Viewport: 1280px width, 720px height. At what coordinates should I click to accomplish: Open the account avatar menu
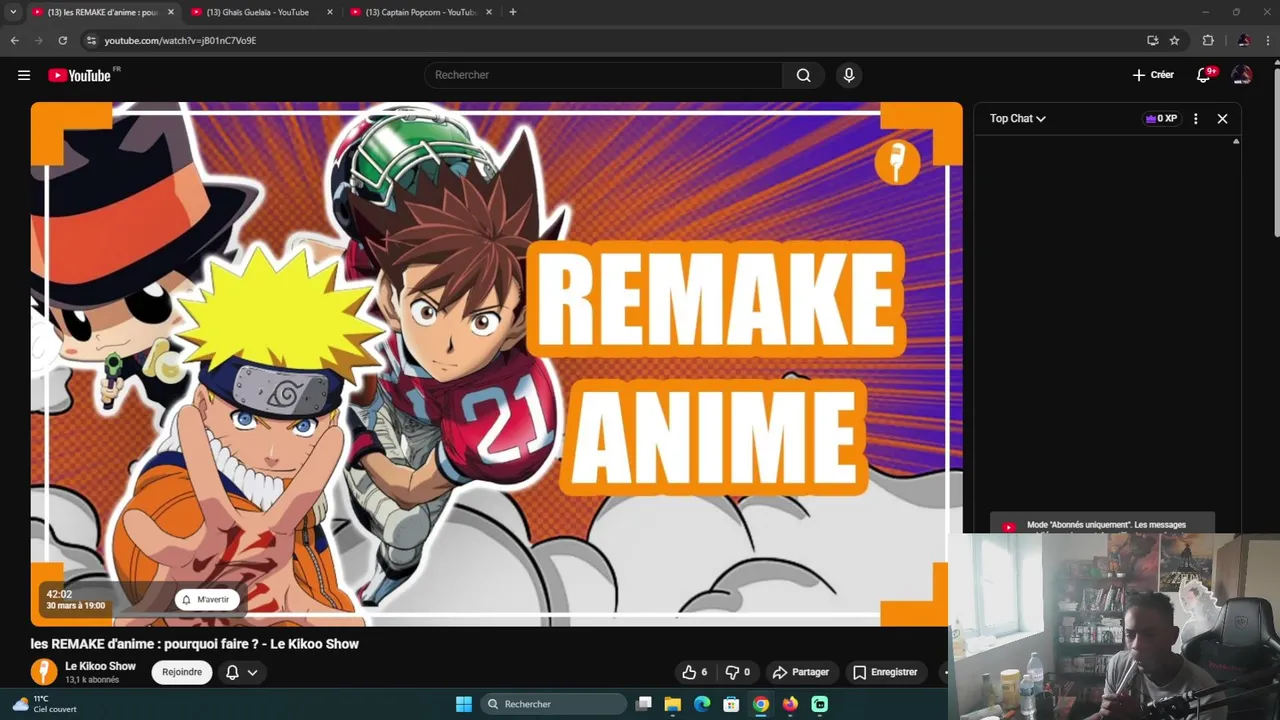pyautogui.click(x=1242, y=75)
